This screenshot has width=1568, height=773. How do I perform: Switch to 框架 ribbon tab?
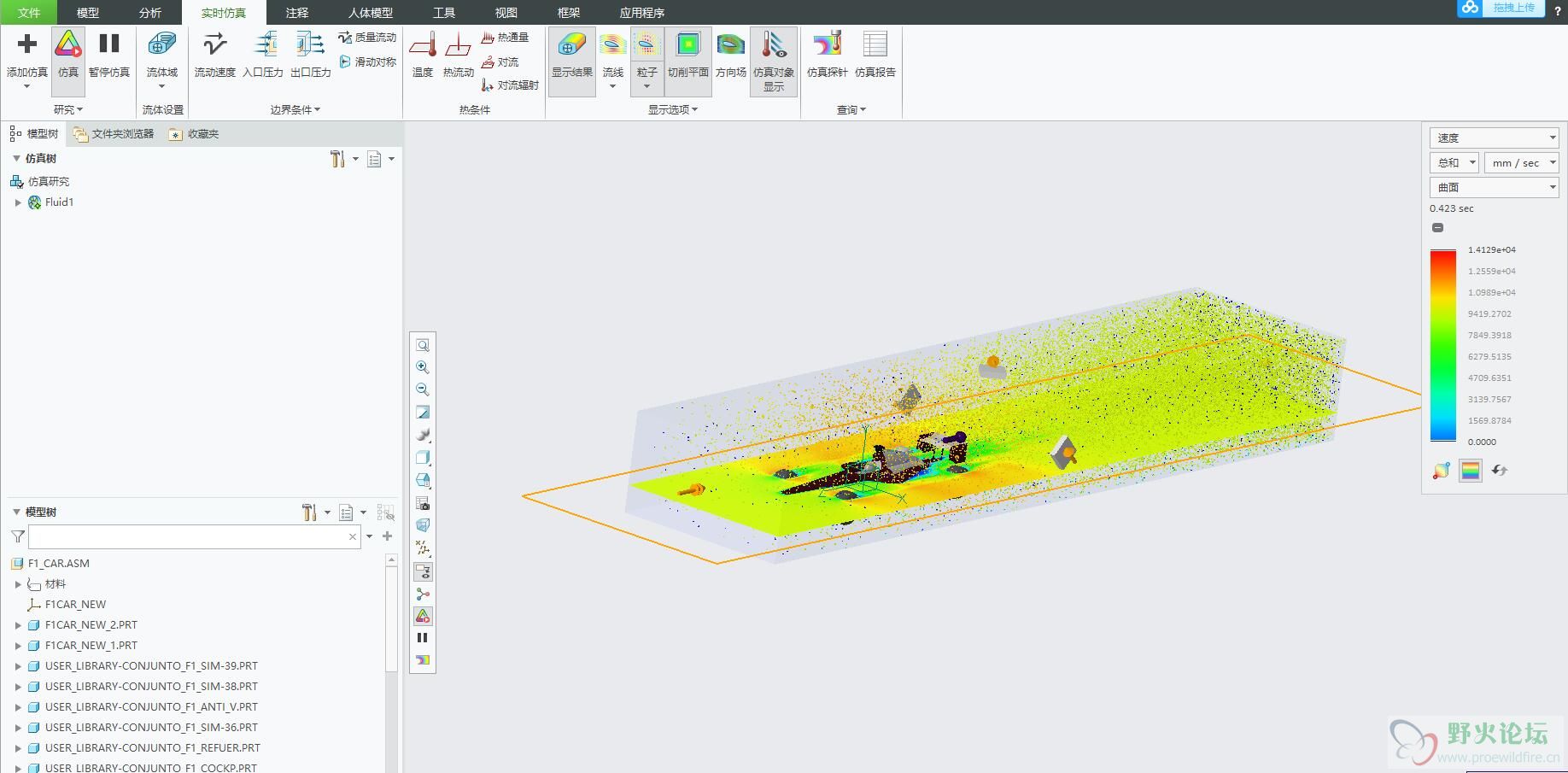point(569,13)
